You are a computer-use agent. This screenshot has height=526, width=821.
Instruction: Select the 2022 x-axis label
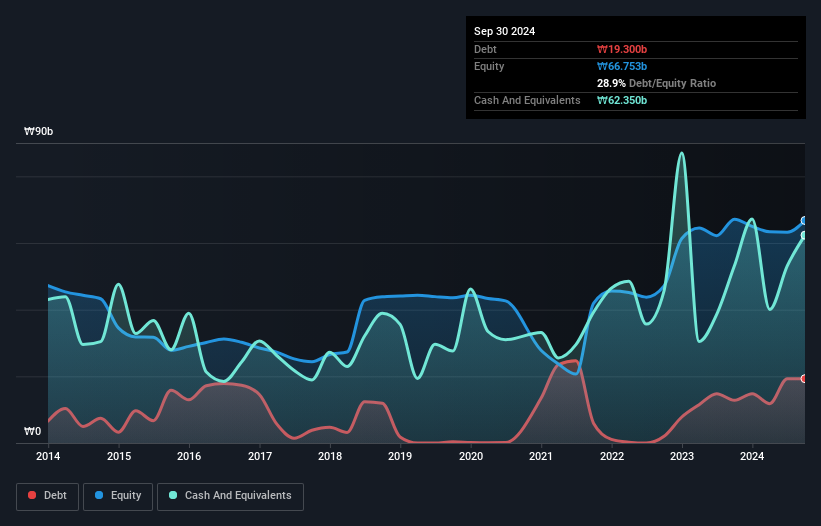[x=612, y=456]
